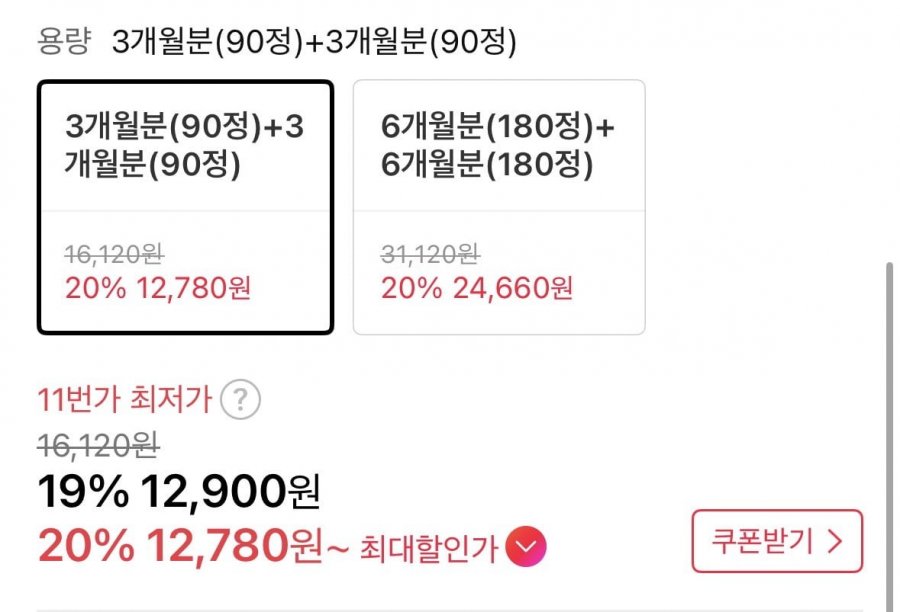Click the red 11번가 최저가 label
The height and width of the screenshot is (612, 900).
tap(125, 401)
